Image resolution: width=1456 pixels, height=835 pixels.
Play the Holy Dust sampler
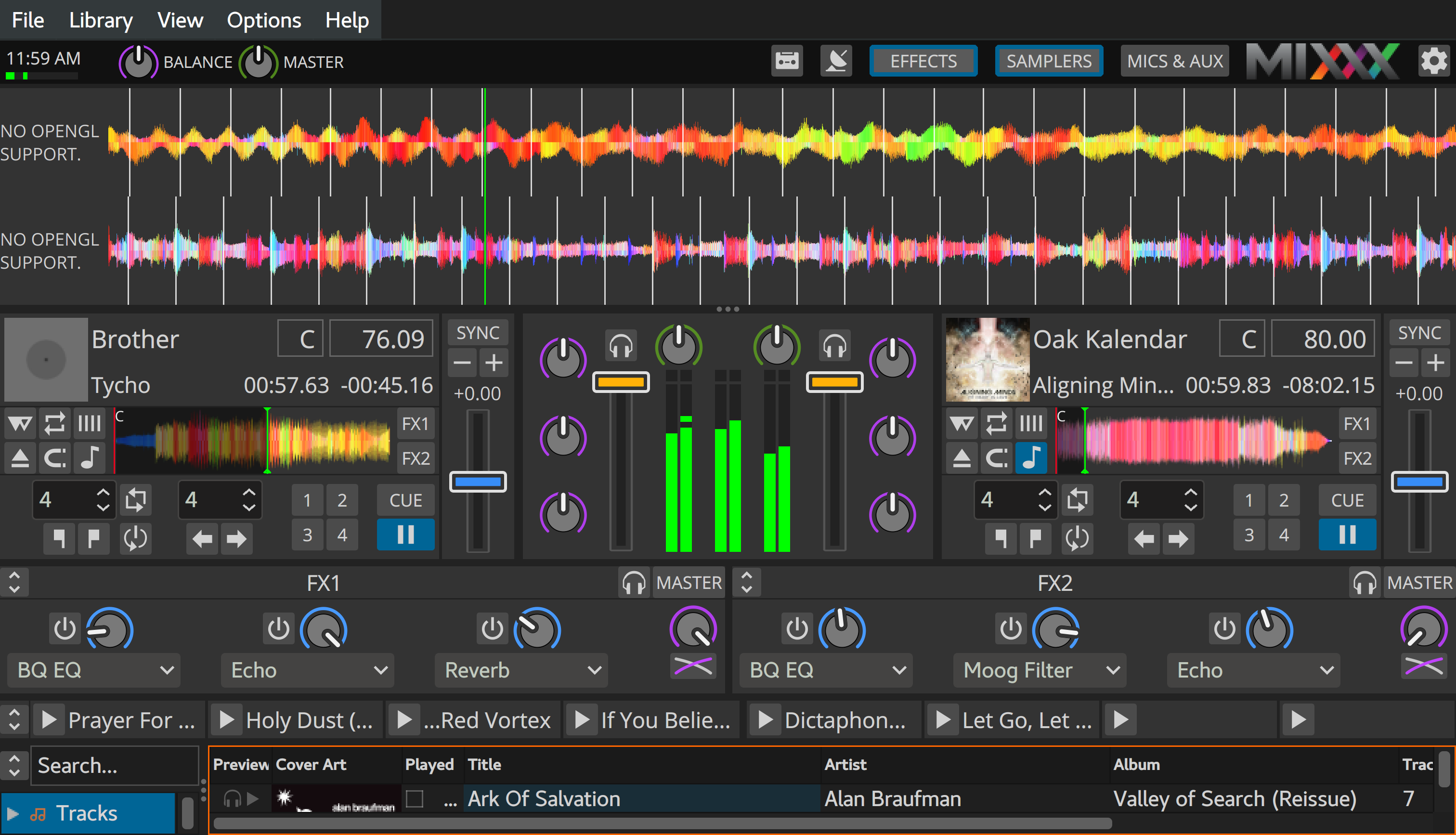point(227,720)
